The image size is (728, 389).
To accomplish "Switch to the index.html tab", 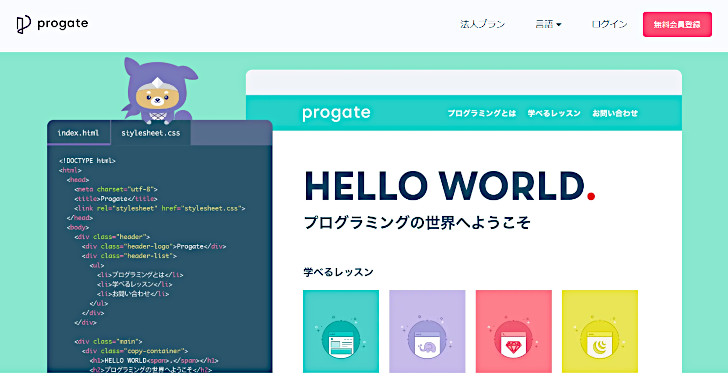I will (78, 133).
